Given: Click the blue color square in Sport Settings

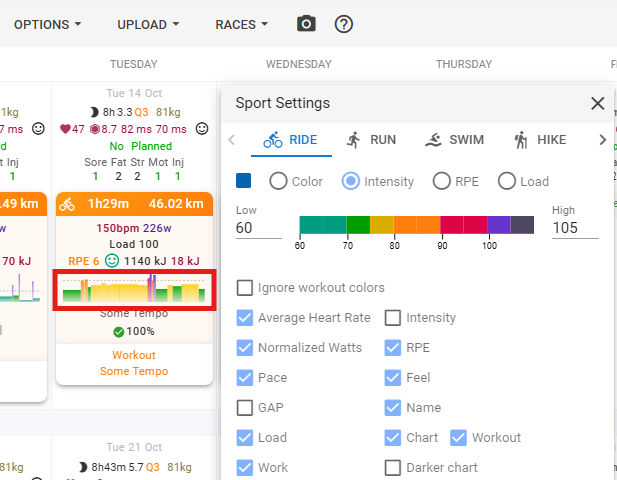Looking at the screenshot, I should point(244,181).
